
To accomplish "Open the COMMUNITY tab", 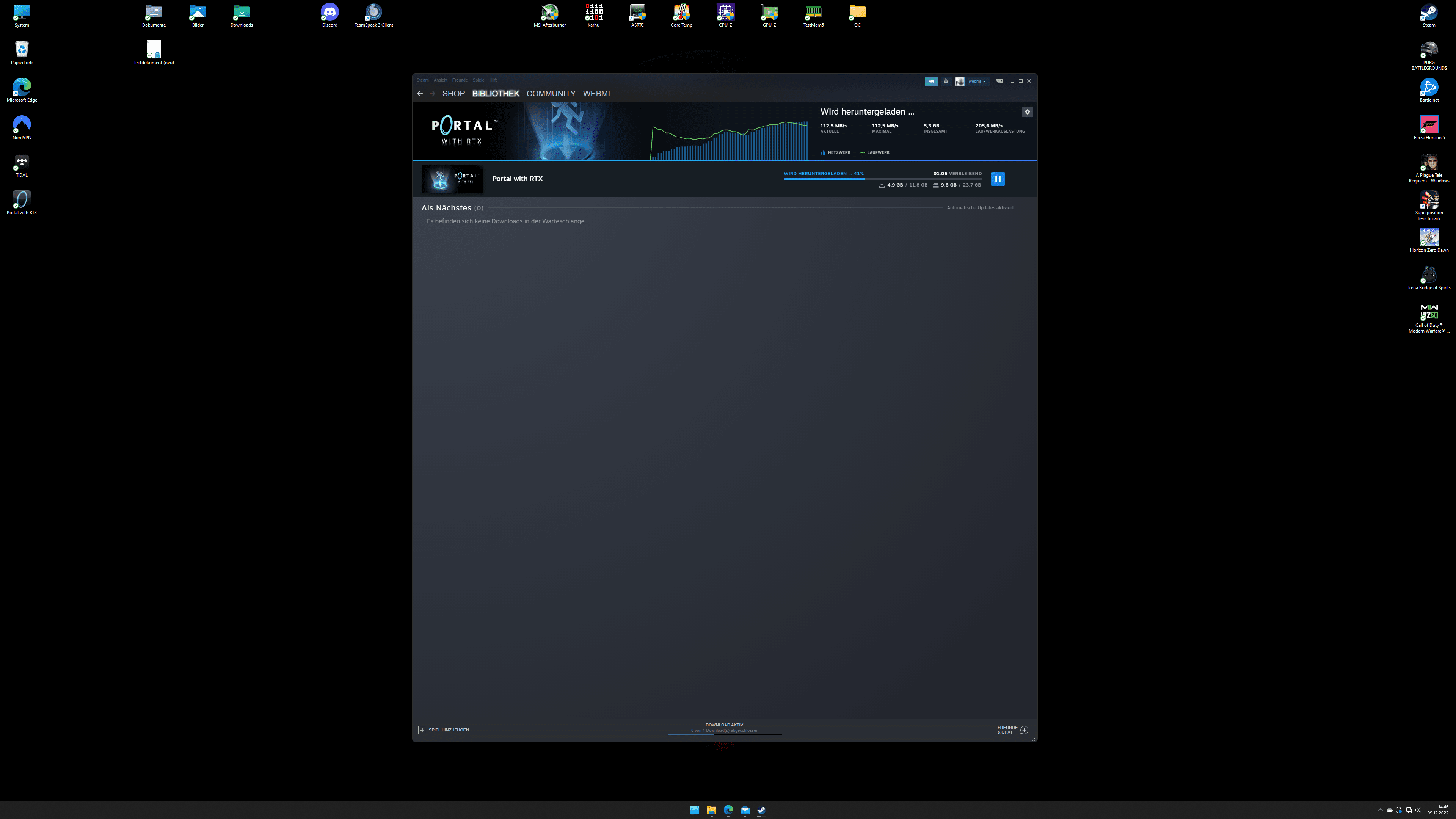I will (x=551, y=94).
